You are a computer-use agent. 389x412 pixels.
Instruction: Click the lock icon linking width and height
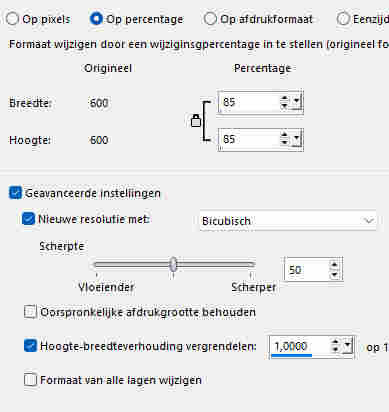(x=196, y=121)
